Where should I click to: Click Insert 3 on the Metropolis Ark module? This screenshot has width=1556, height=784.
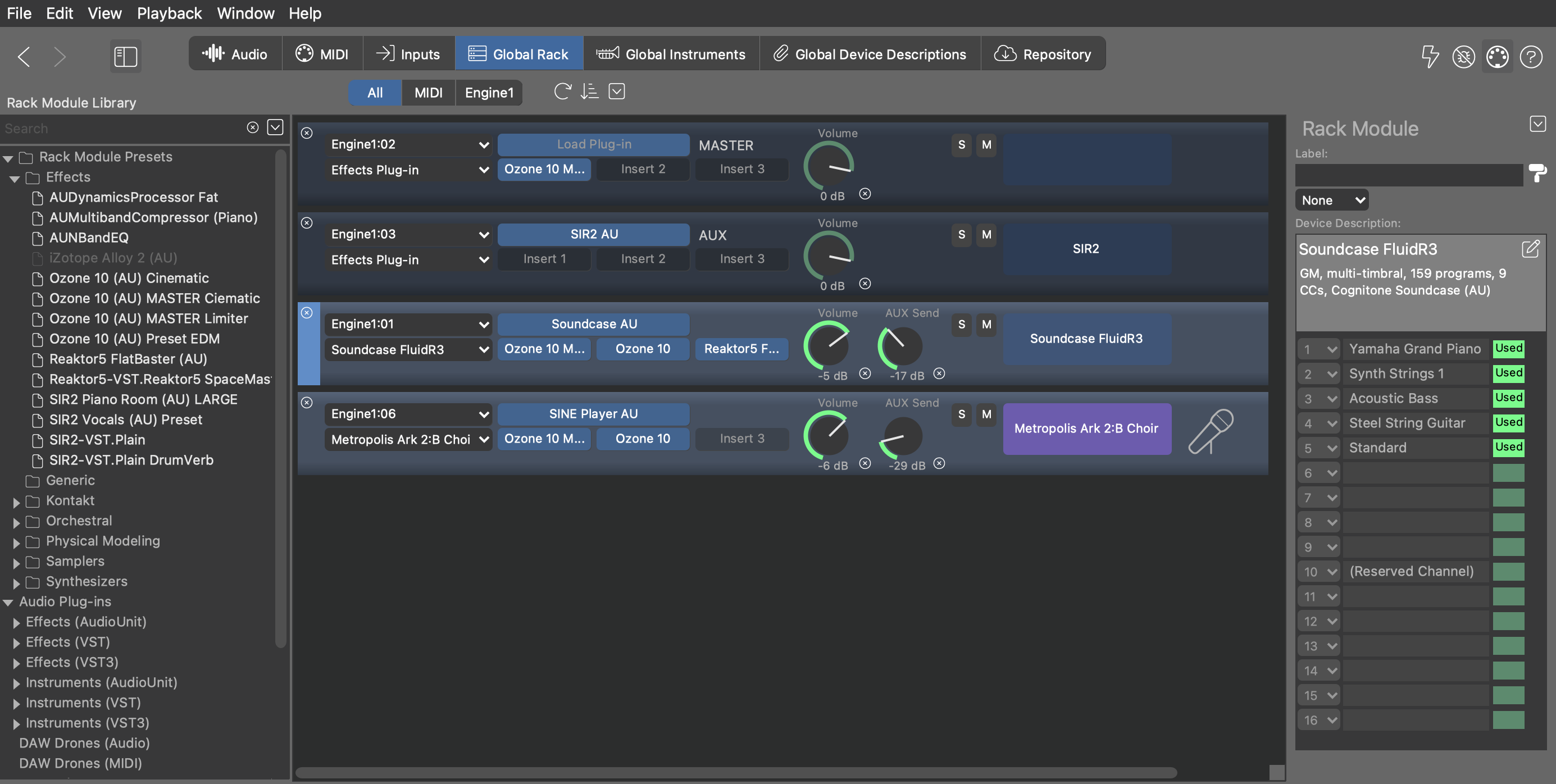coord(741,439)
